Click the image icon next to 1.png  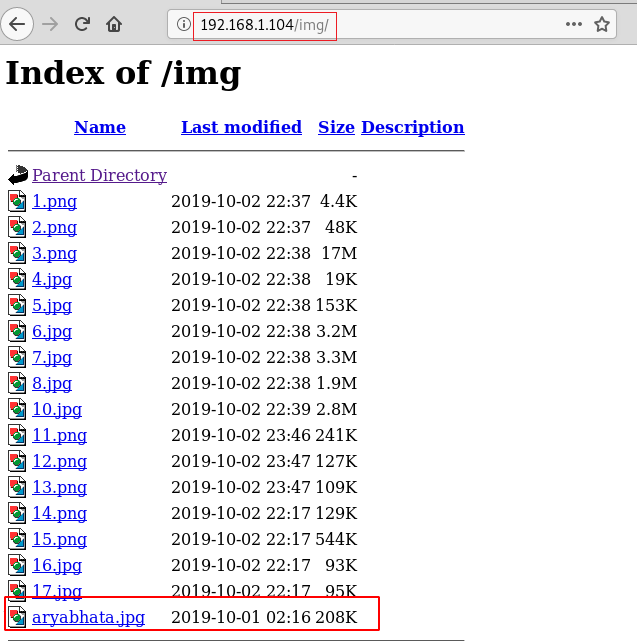(x=17, y=201)
